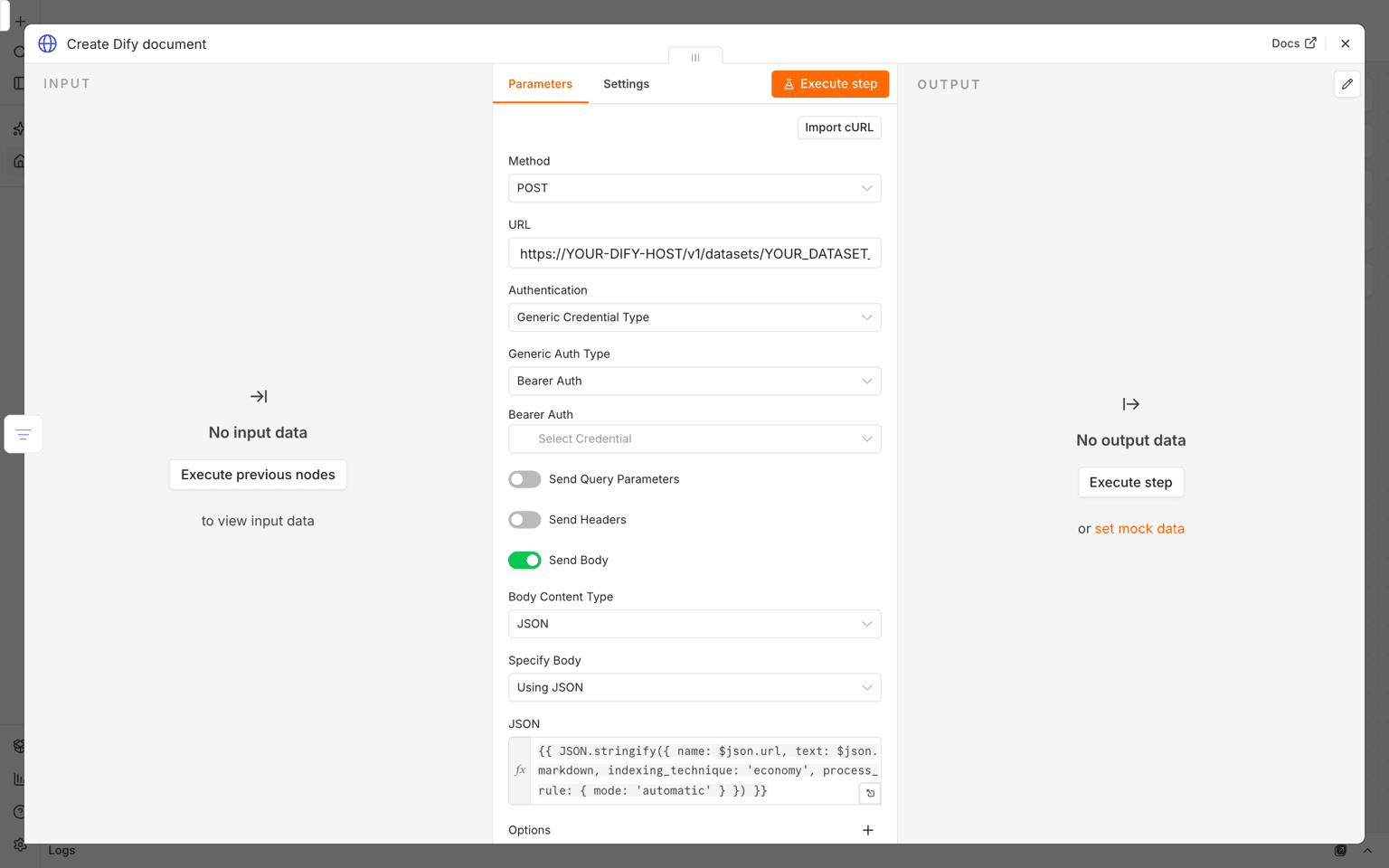1389x868 pixels.
Task: Click the drag handle above the parameters panel
Action: pos(695,57)
